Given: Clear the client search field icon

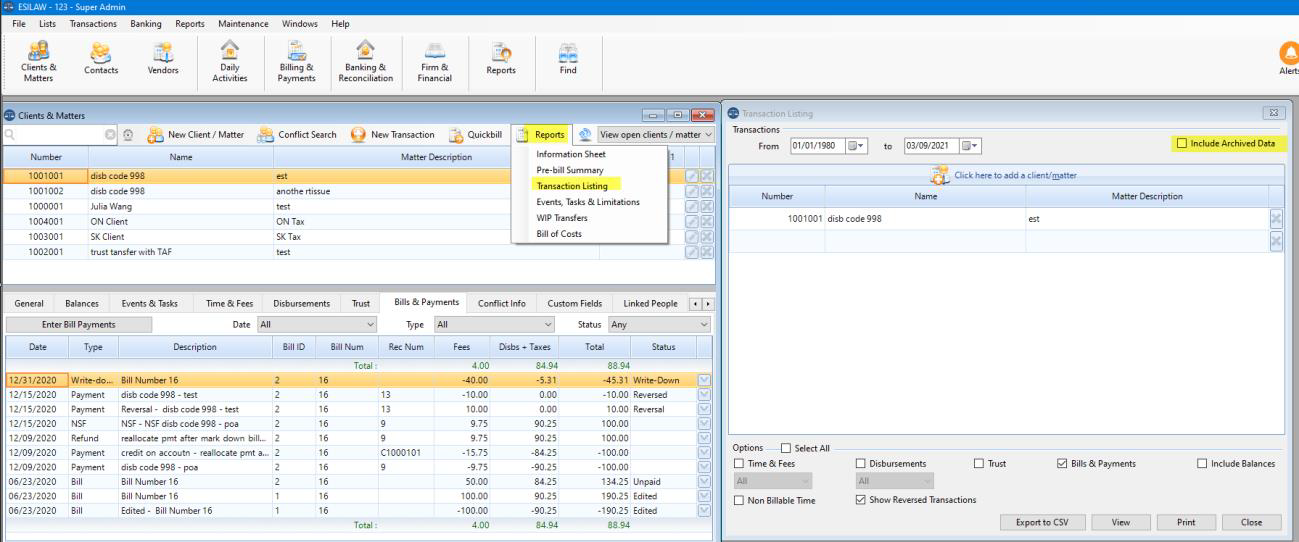Looking at the screenshot, I should 111,135.
